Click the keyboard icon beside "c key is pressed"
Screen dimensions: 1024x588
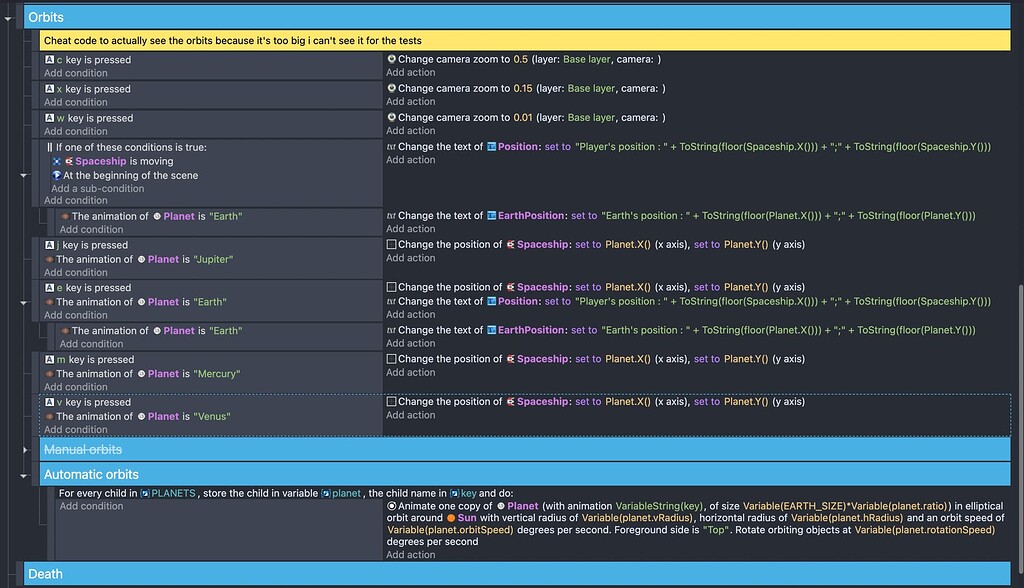point(49,60)
